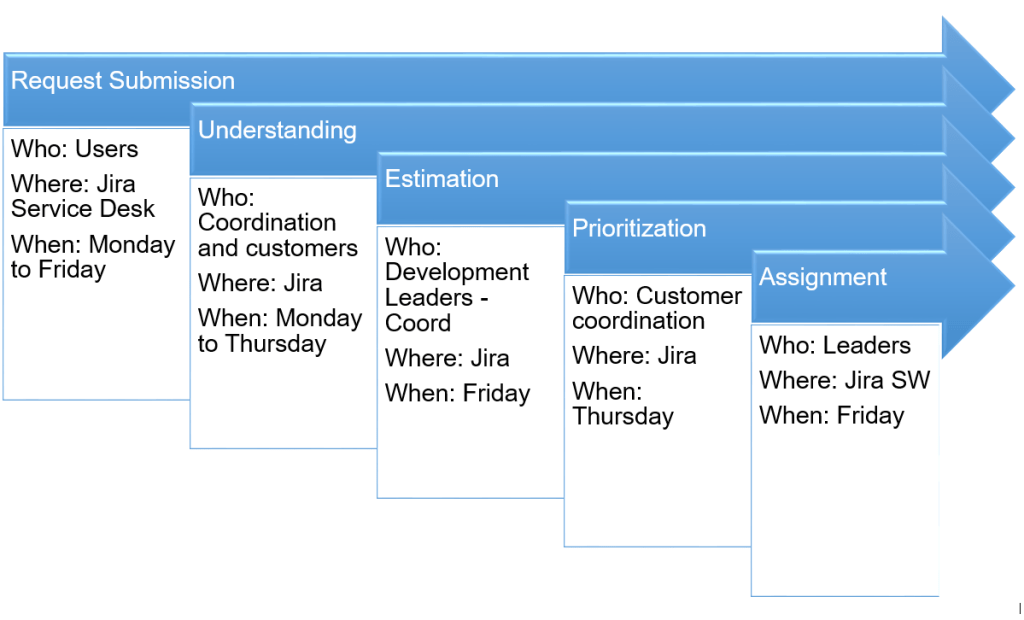The image size is (1024, 620).
Task: Click "When: Monday to Thursday" text
Action: click(x=279, y=331)
